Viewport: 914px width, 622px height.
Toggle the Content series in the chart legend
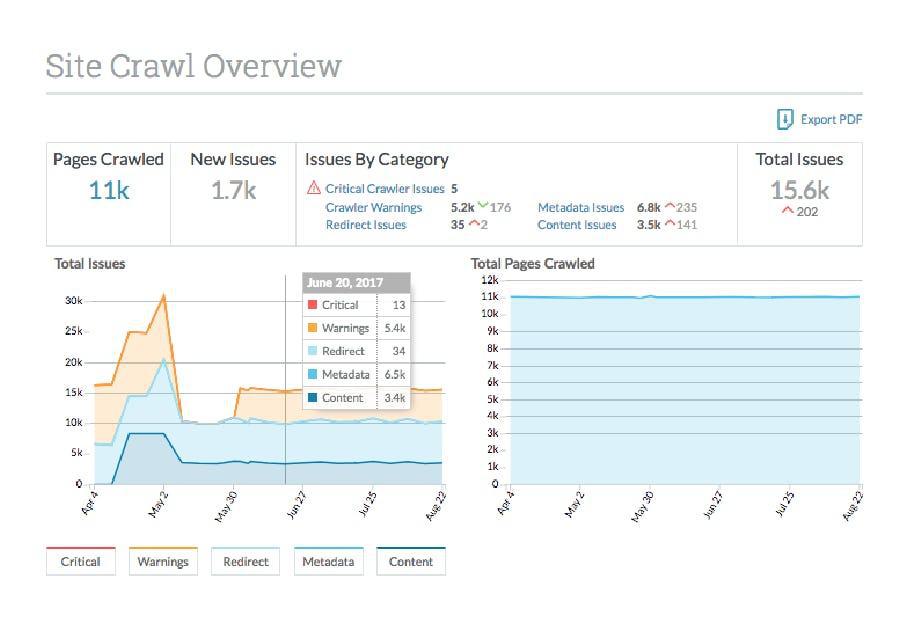pyautogui.click(x=410, y=561)
